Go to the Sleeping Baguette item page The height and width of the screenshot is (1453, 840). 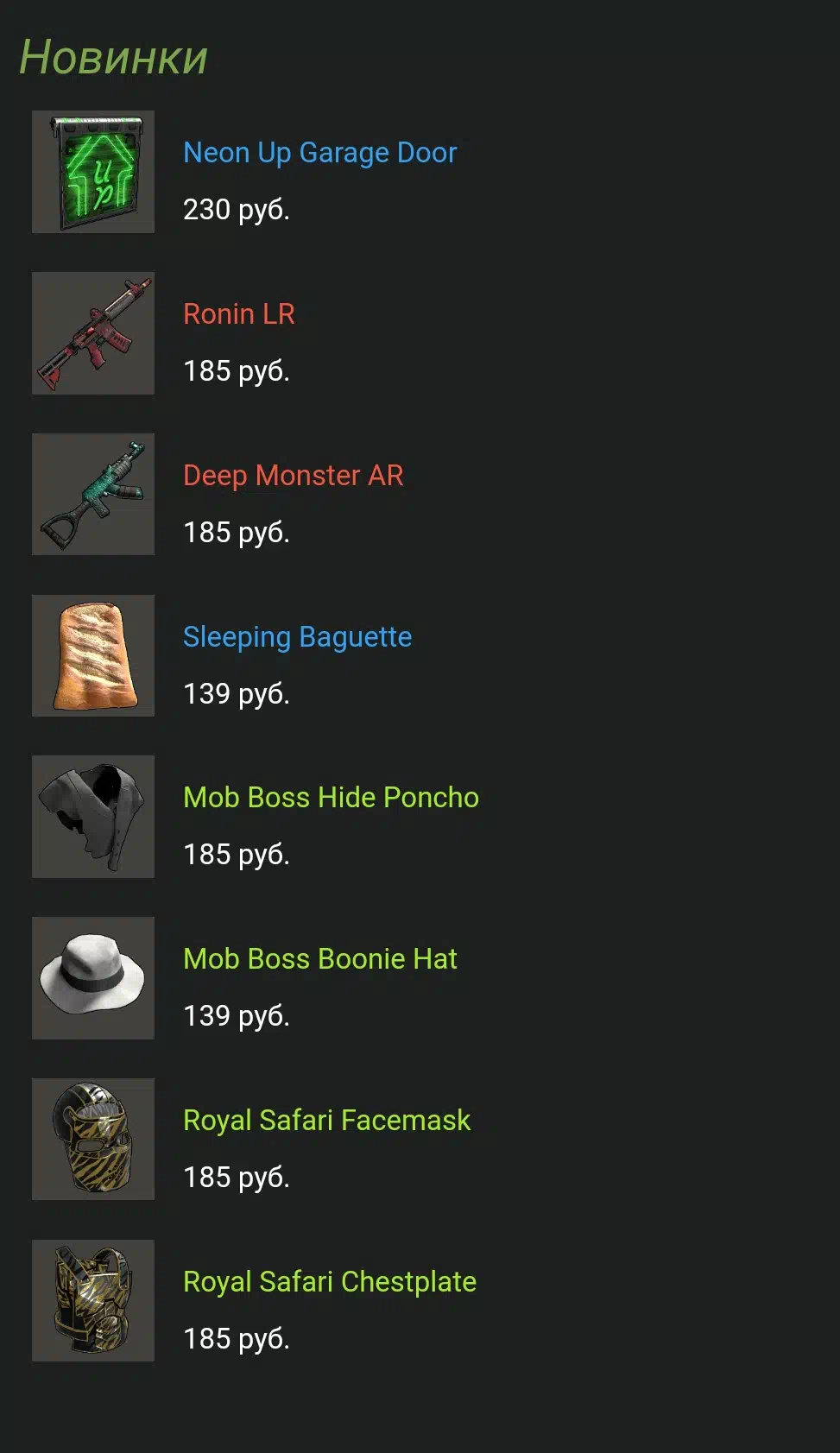tap(298, 637)
